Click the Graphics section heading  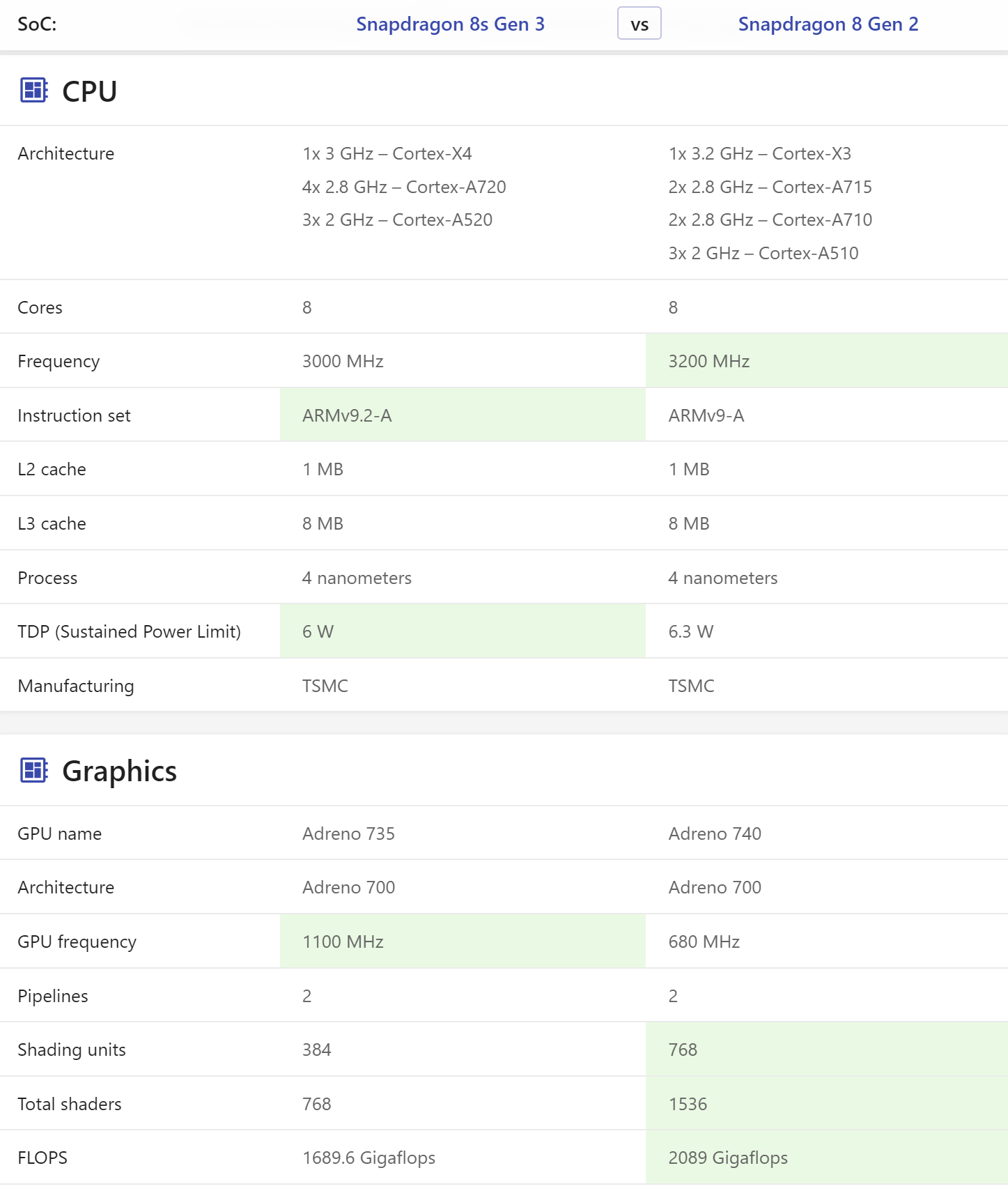[x=119, y=771]
